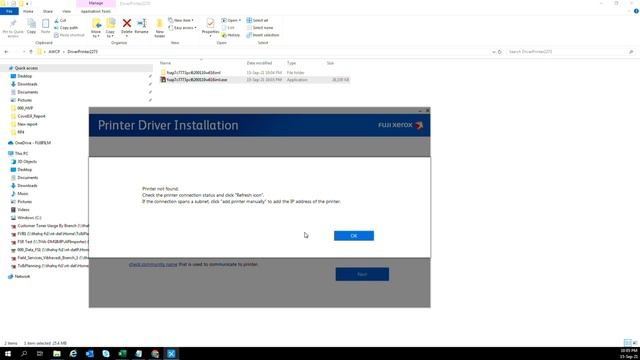The image size is (640, 360).
Task: Click OK in the Printer not found dialog
Action: tap(353, 236)
